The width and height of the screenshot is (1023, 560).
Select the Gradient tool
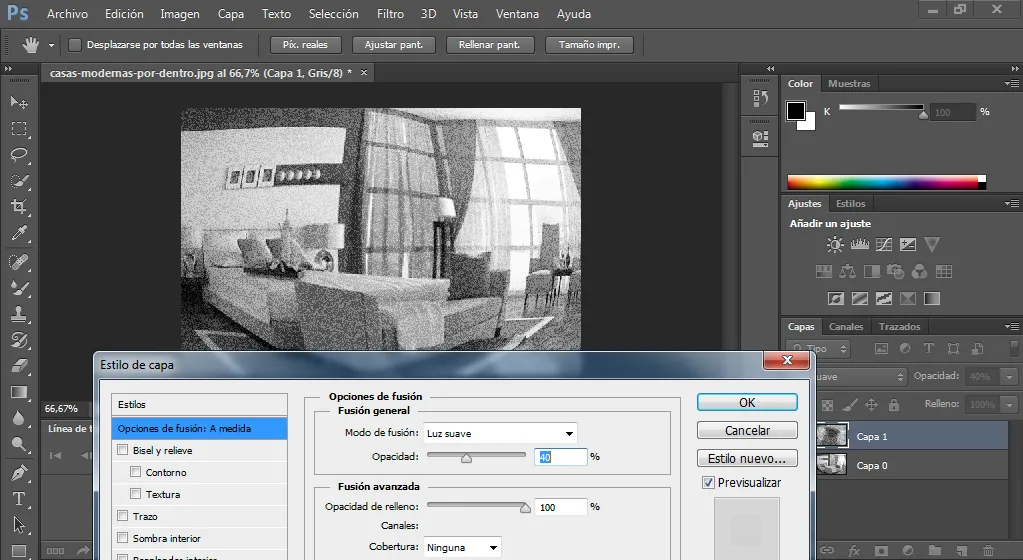point(19,392)
